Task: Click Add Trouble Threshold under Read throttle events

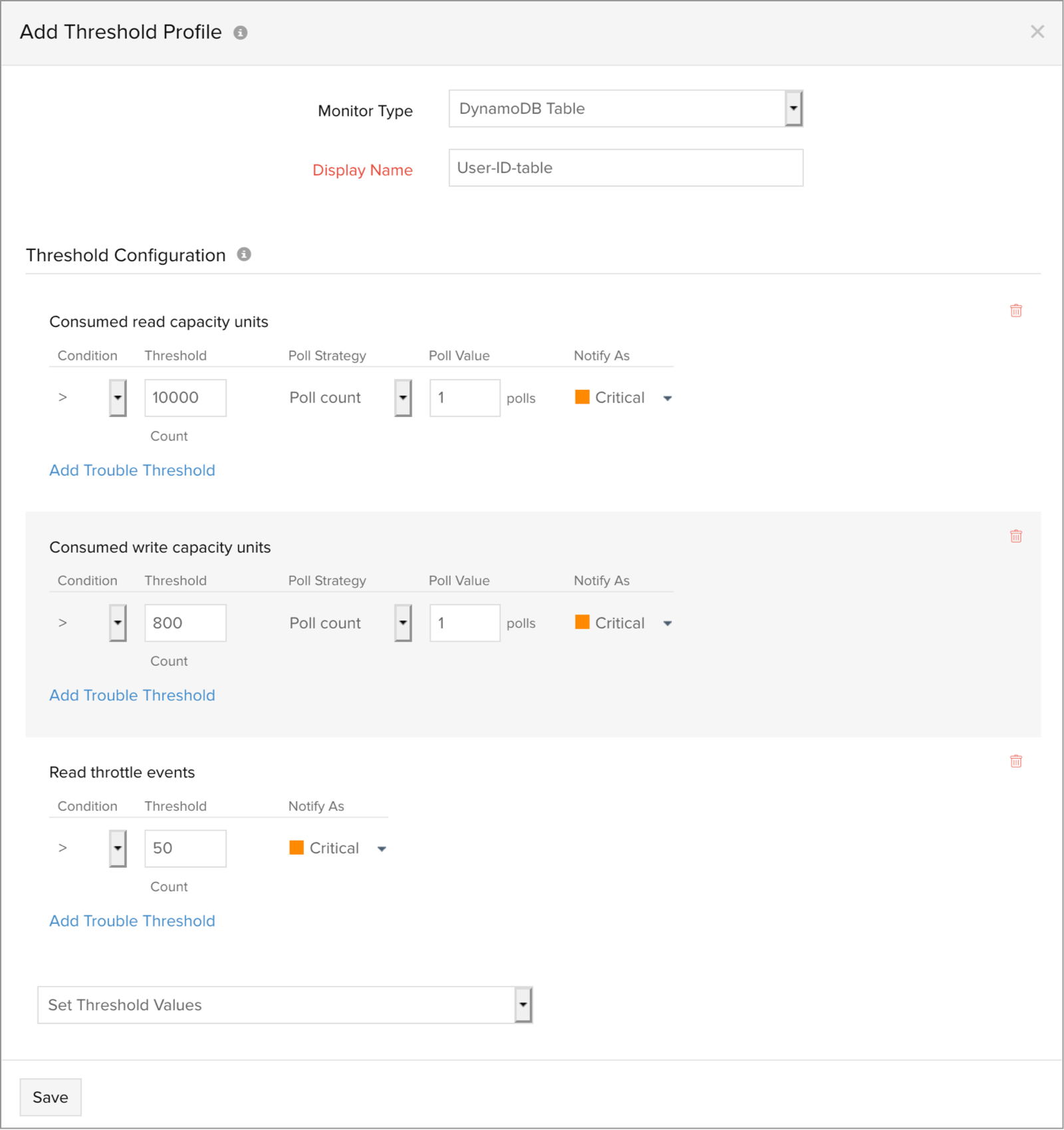Action: 131,920
